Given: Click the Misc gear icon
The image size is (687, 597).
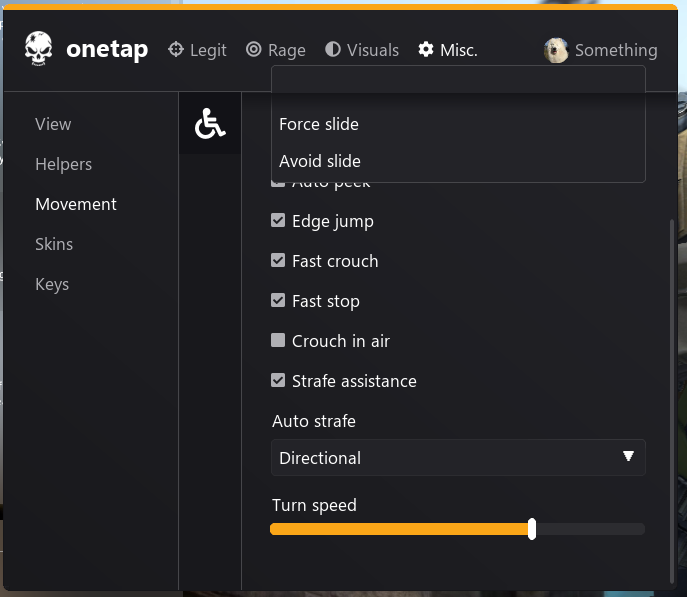Looking at the screenshot, I should [x=425, y=49].
